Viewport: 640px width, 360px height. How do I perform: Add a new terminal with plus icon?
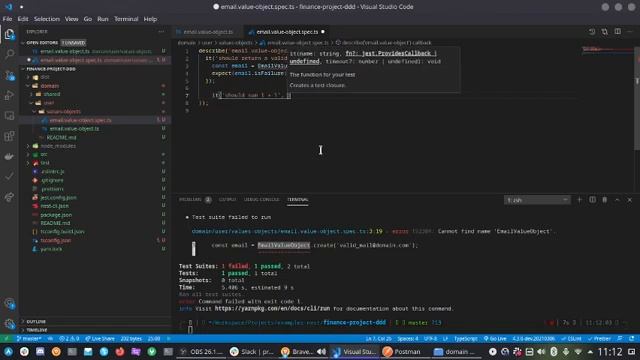click(579, 200)
